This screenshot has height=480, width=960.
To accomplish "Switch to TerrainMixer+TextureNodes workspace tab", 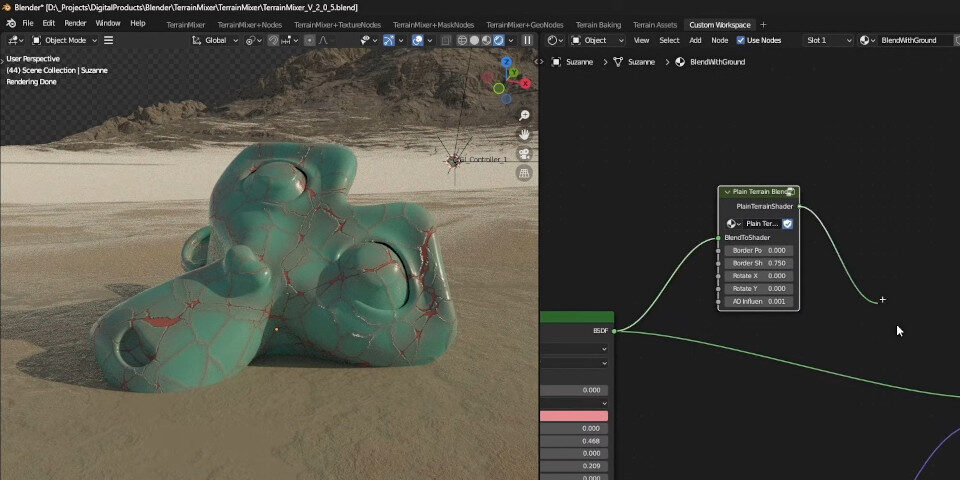I will [x=337, y=25].
